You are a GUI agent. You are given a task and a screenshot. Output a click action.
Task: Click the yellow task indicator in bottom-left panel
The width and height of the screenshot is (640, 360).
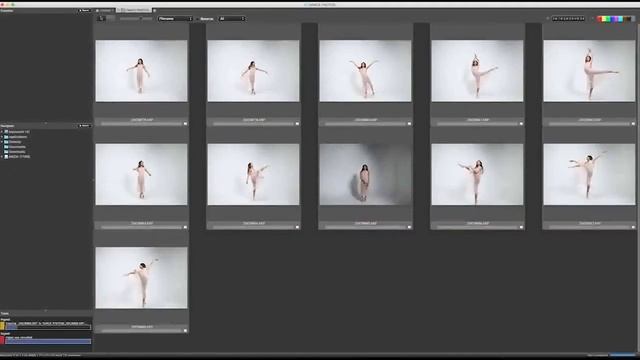pyautogui.click(x=2, y=326)
